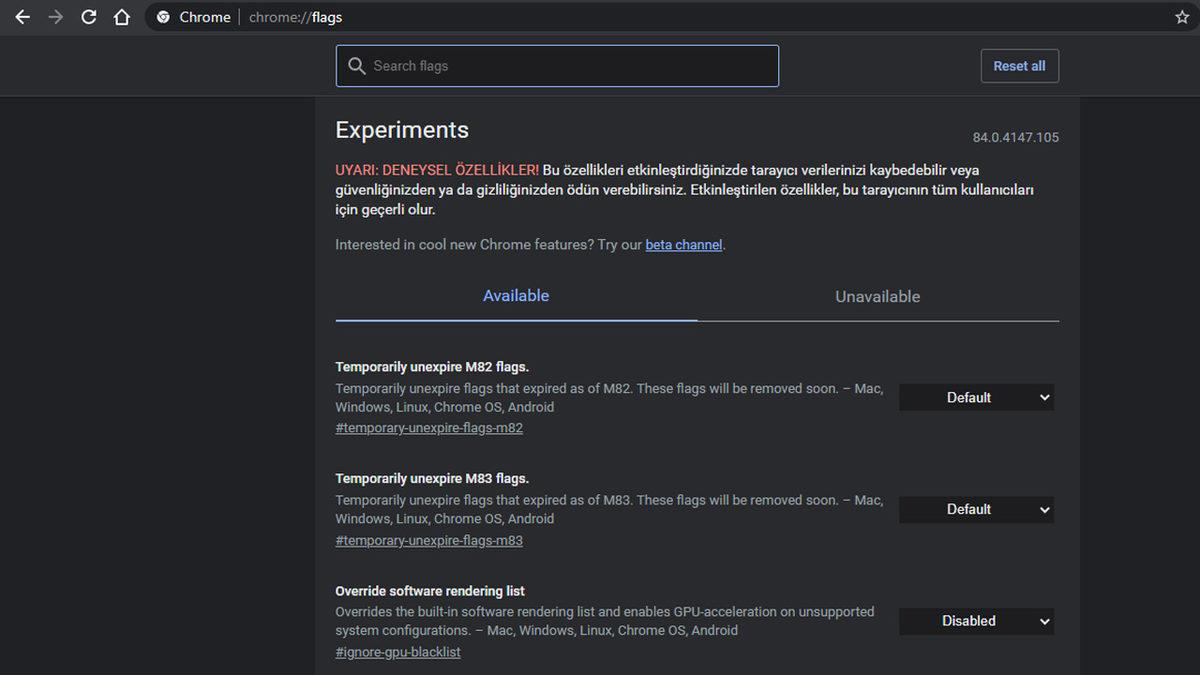Click the version number 84.0.4147.105
This screenshot has width=1200, height=675.
coord(1013,137)
